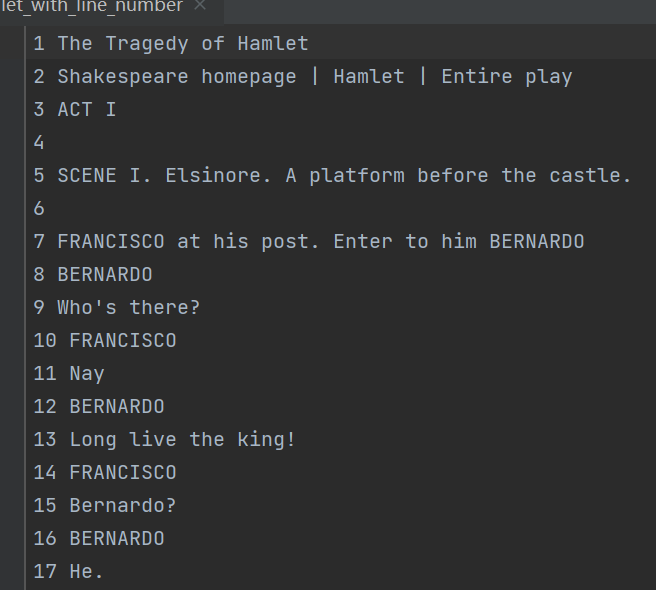Click 'FRANCISCO' on line 14
Viewport: 656px width, 590px height.
click(x=122, y=473)
